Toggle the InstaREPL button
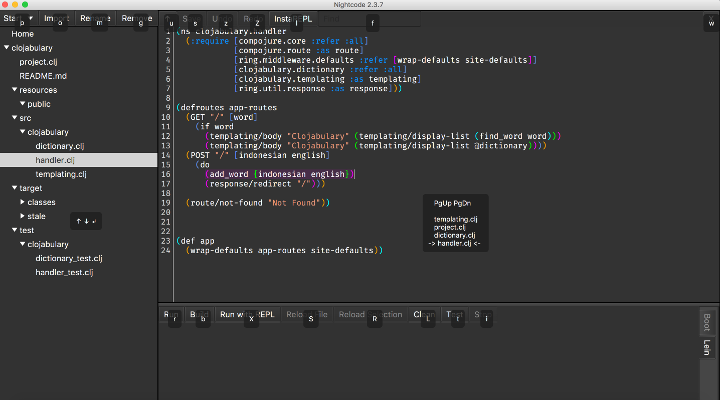 293,19
